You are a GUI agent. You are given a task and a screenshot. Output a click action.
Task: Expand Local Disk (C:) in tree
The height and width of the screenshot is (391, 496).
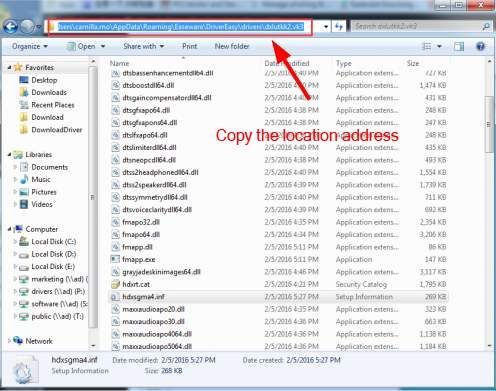coord(15,242)
